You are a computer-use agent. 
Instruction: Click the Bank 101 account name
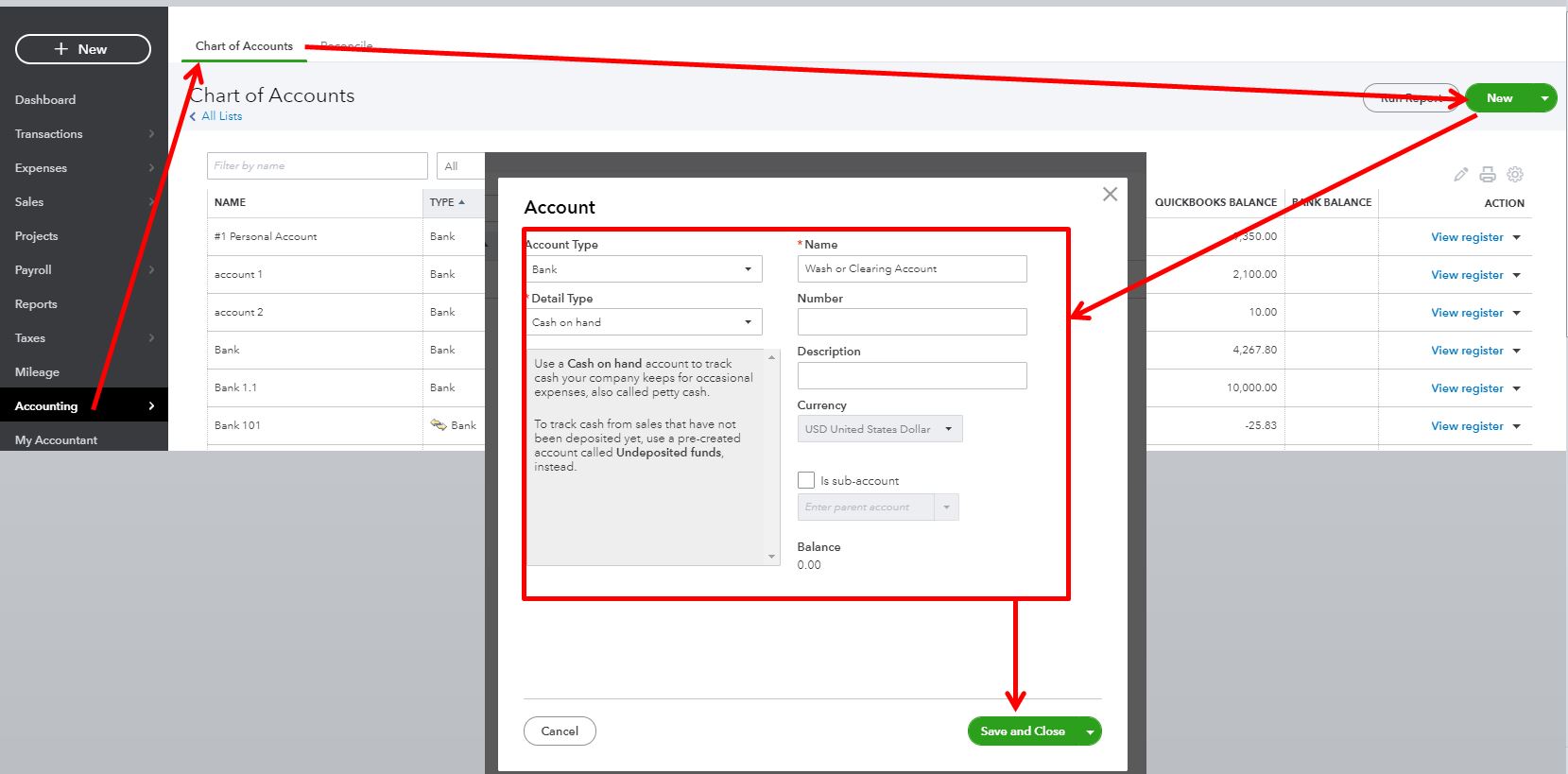click(237, 426)
